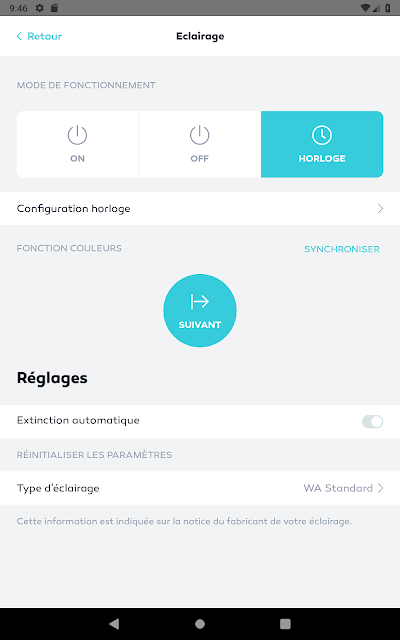Tap the Android back triangle icon

click(x=114, y=623)
